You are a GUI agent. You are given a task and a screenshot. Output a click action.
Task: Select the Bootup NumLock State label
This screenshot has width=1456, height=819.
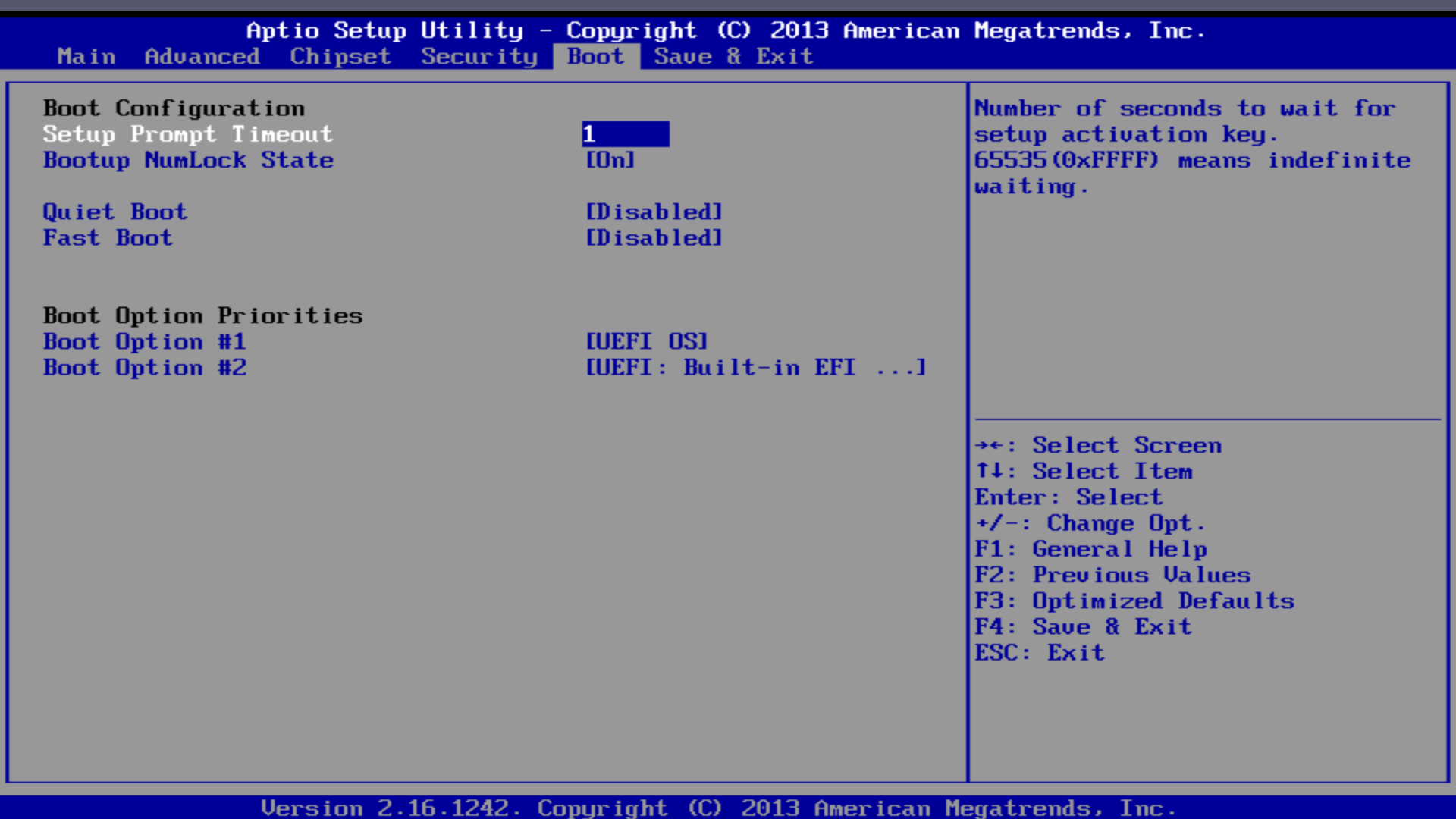click(x=188, y=160)
